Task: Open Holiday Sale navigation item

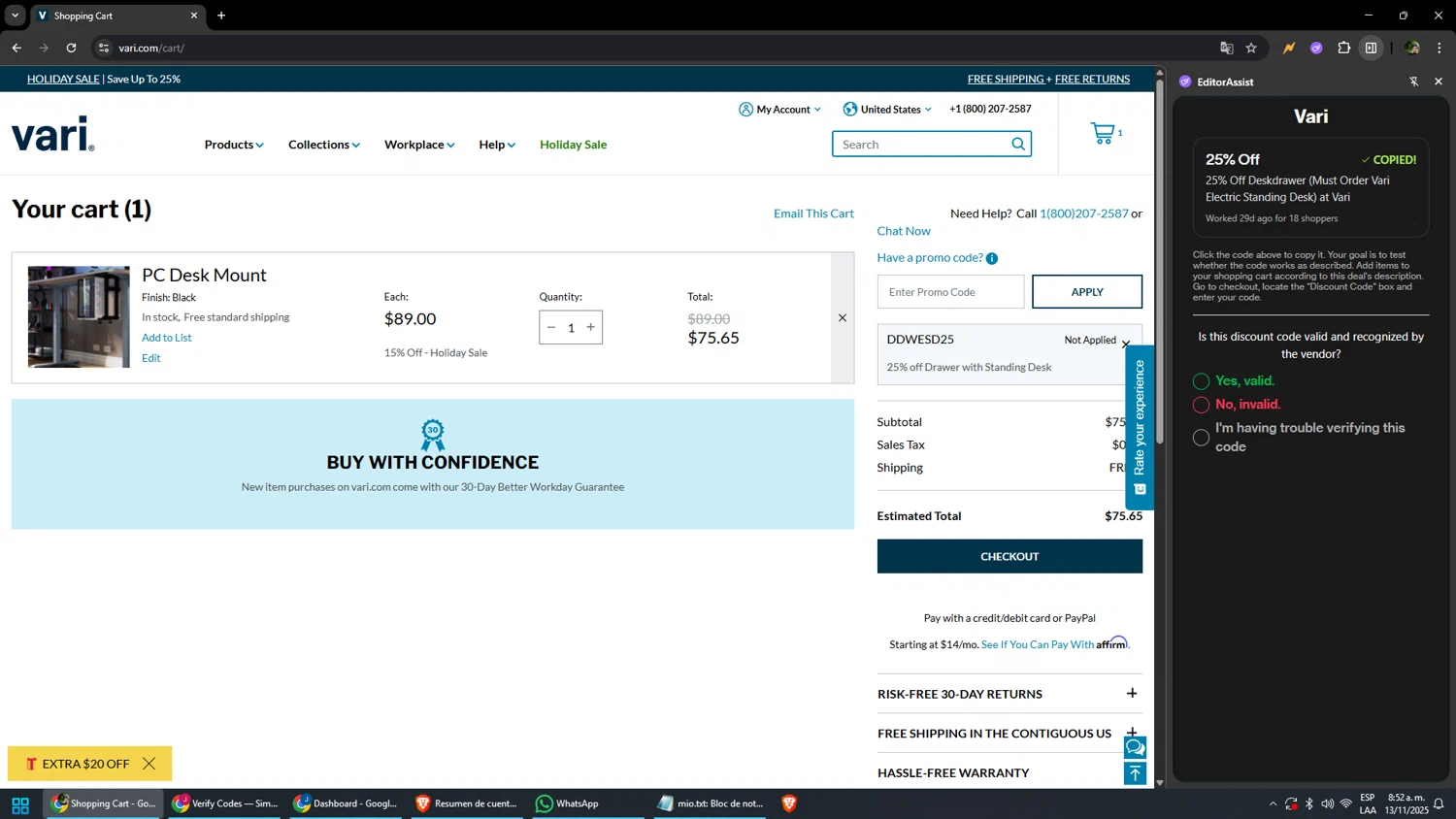Action: [573, 145]
